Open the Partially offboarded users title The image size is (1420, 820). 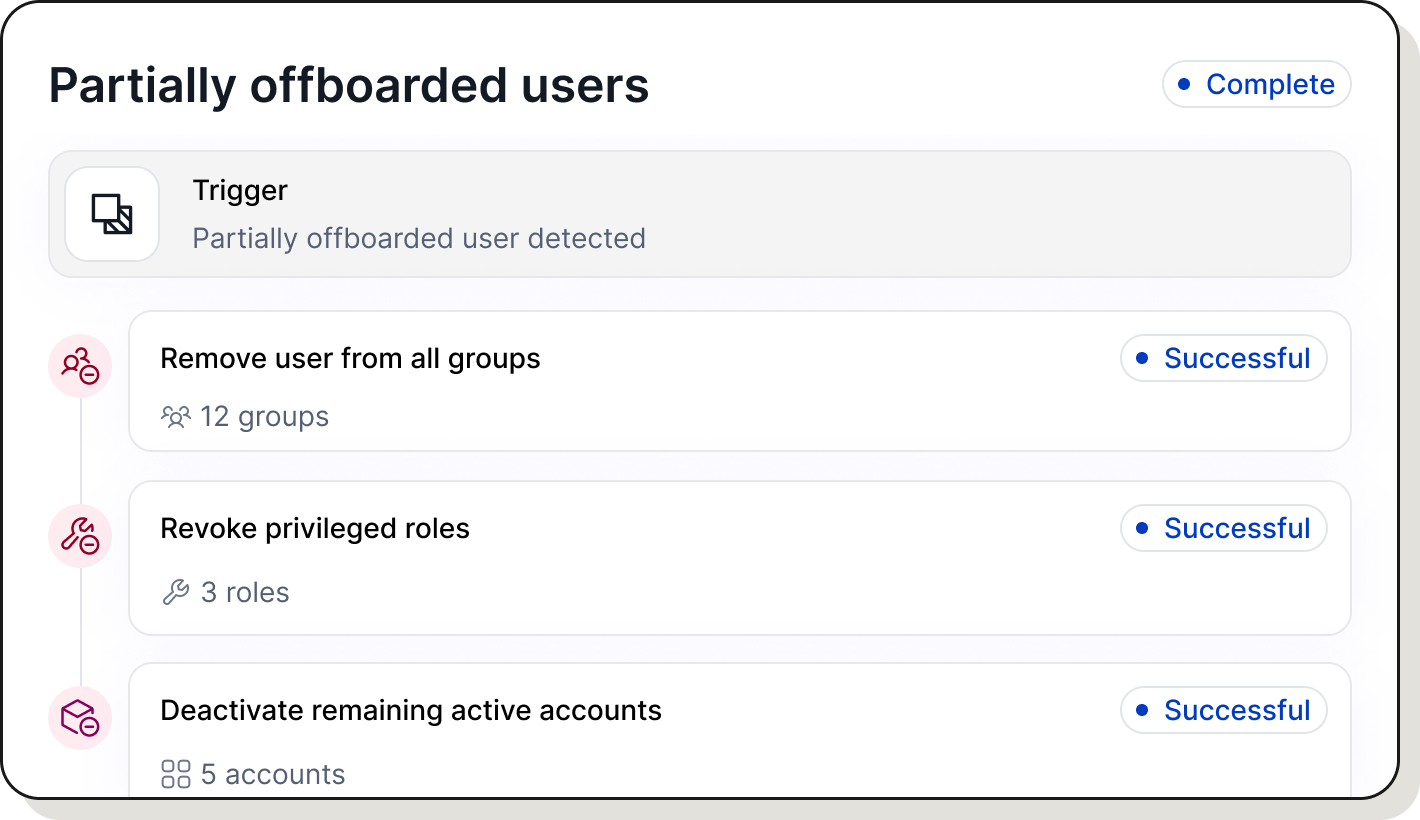(x=349, y=86)
